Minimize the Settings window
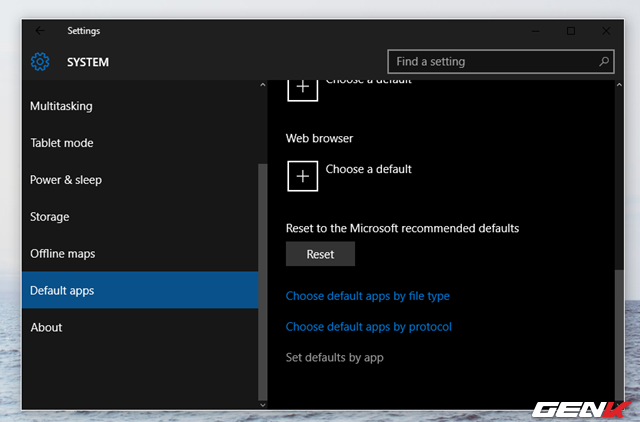640x422 pixels. point(536,31)
